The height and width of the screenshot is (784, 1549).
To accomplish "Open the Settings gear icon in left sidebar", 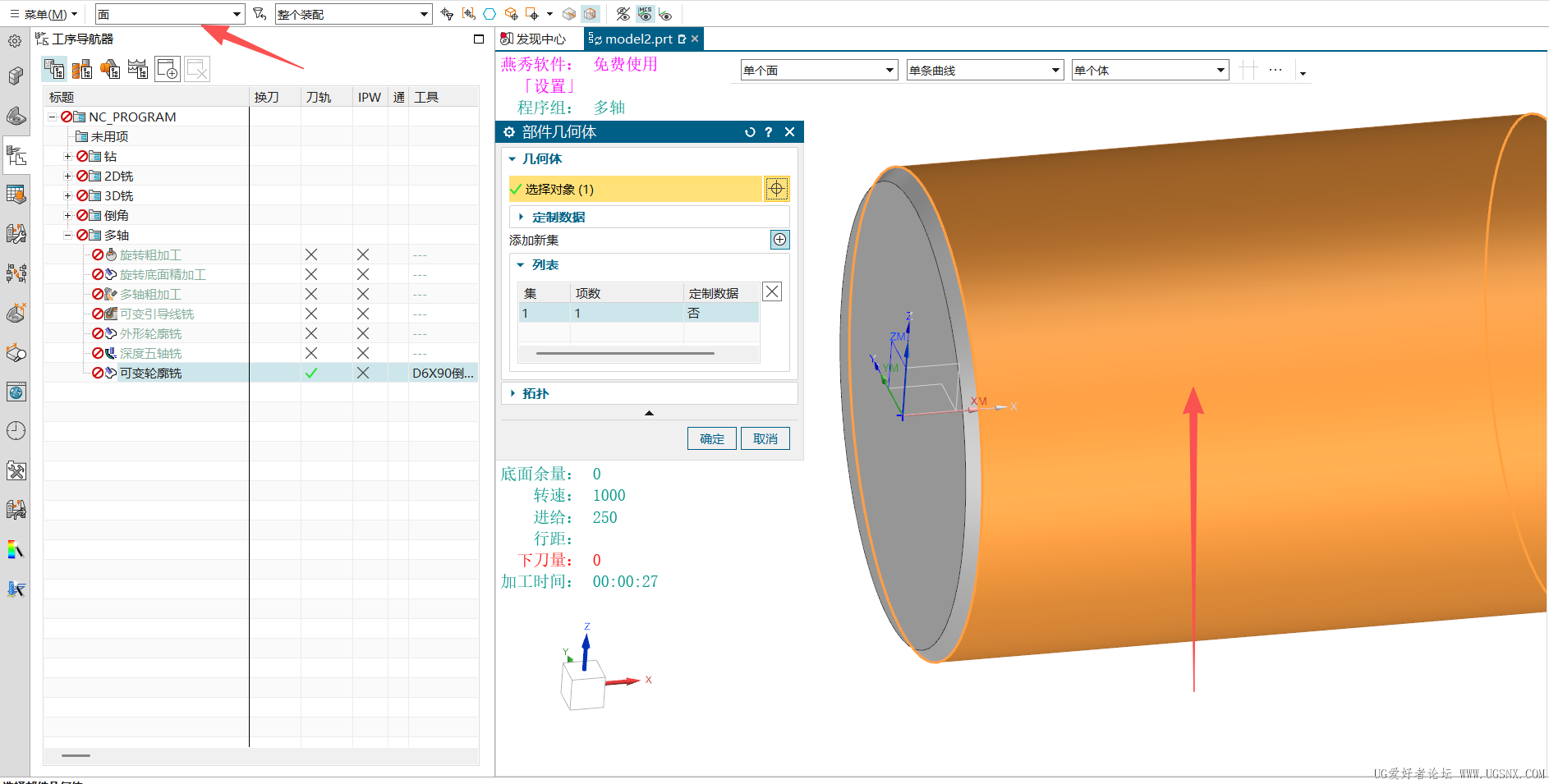I will 16,39.
